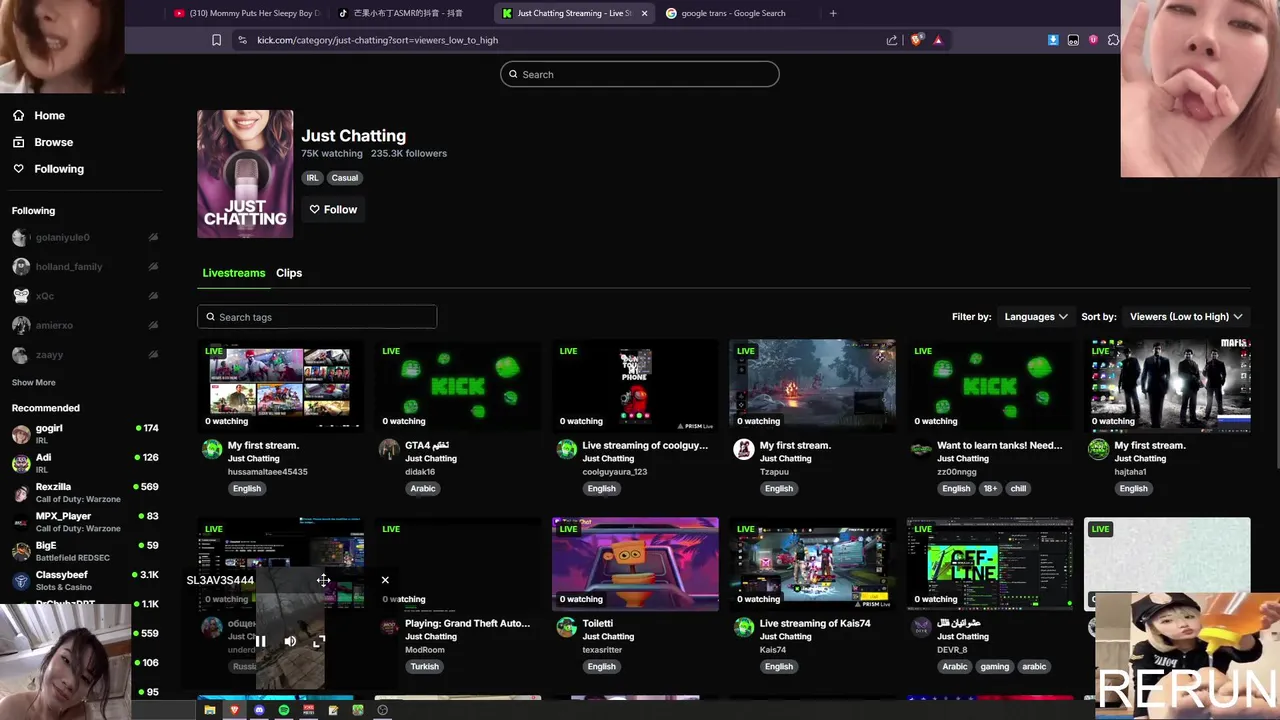The image size is (1280, 720).
Task: Toggle notifications for golaniyule0
Action: [x=153, y=237]
